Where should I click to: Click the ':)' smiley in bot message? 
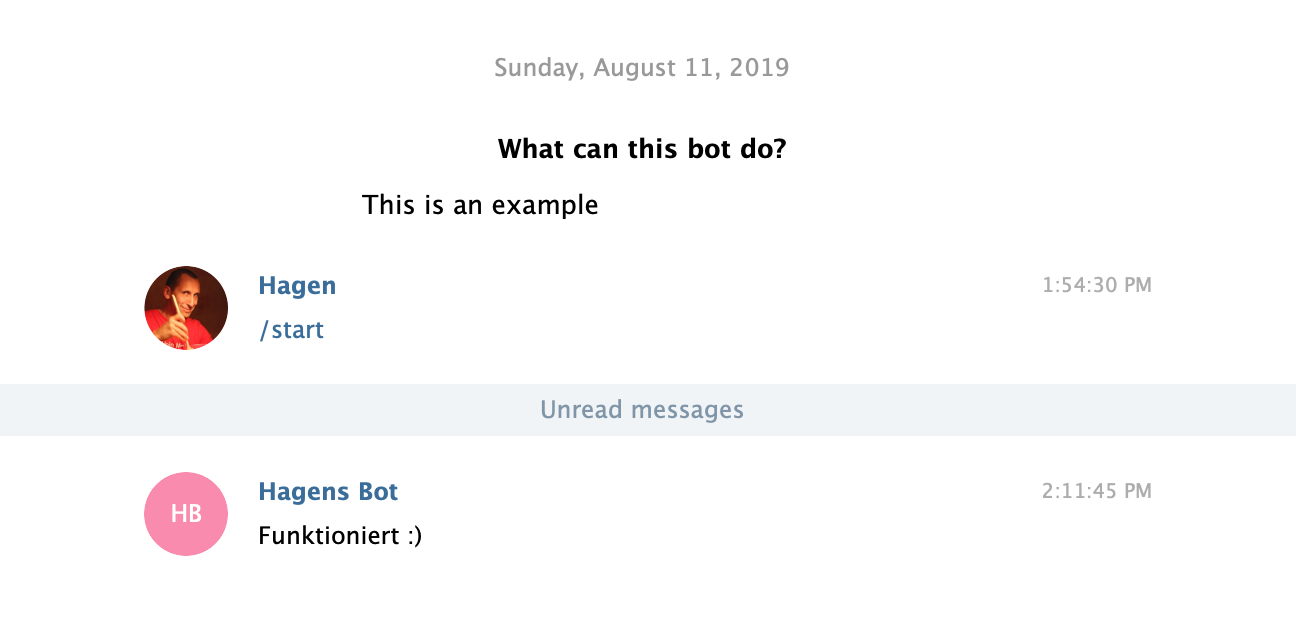pyautogui.click(x=414, y=536)
